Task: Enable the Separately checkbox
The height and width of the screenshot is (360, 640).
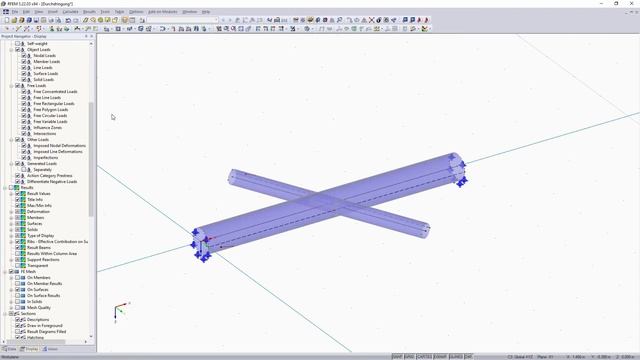Action: (x=24, y=169)
